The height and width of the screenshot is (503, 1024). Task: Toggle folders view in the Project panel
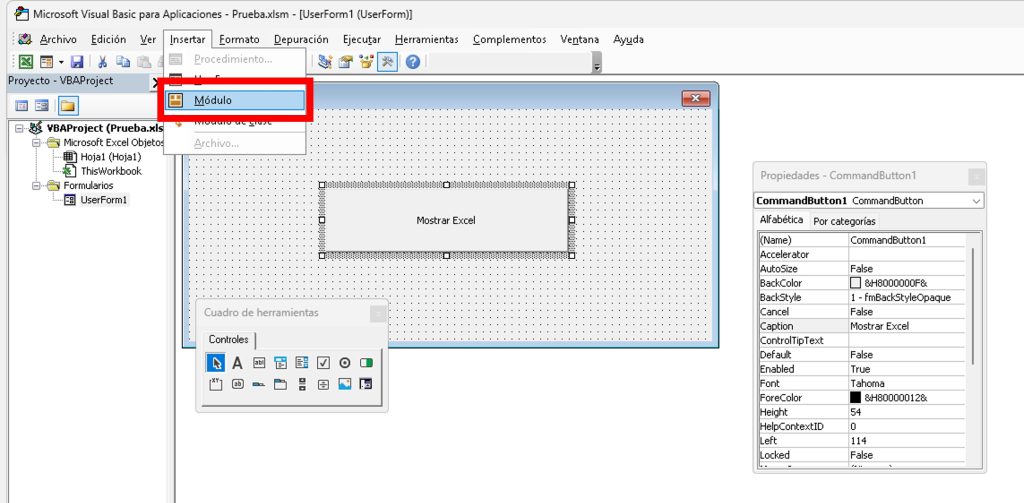point(68,105)
